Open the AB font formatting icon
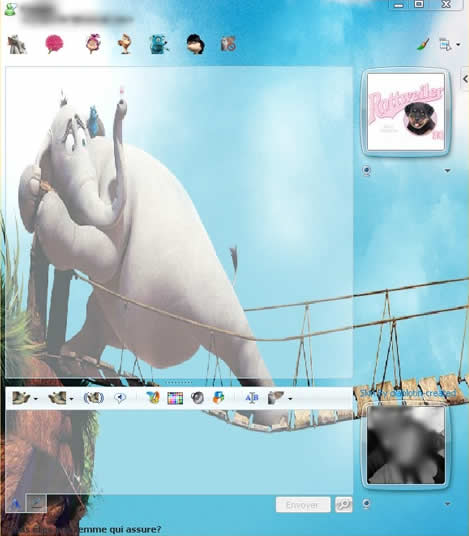Image resolution: width=469 pixels, height=536 pixels. pos(252,398)
